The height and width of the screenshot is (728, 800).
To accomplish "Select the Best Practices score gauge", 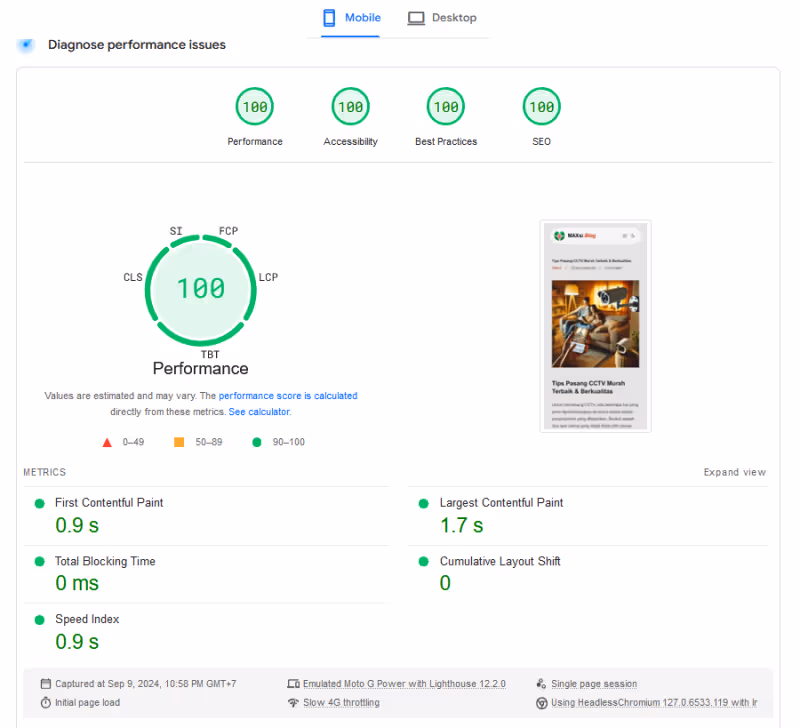I will pos(446,106).
